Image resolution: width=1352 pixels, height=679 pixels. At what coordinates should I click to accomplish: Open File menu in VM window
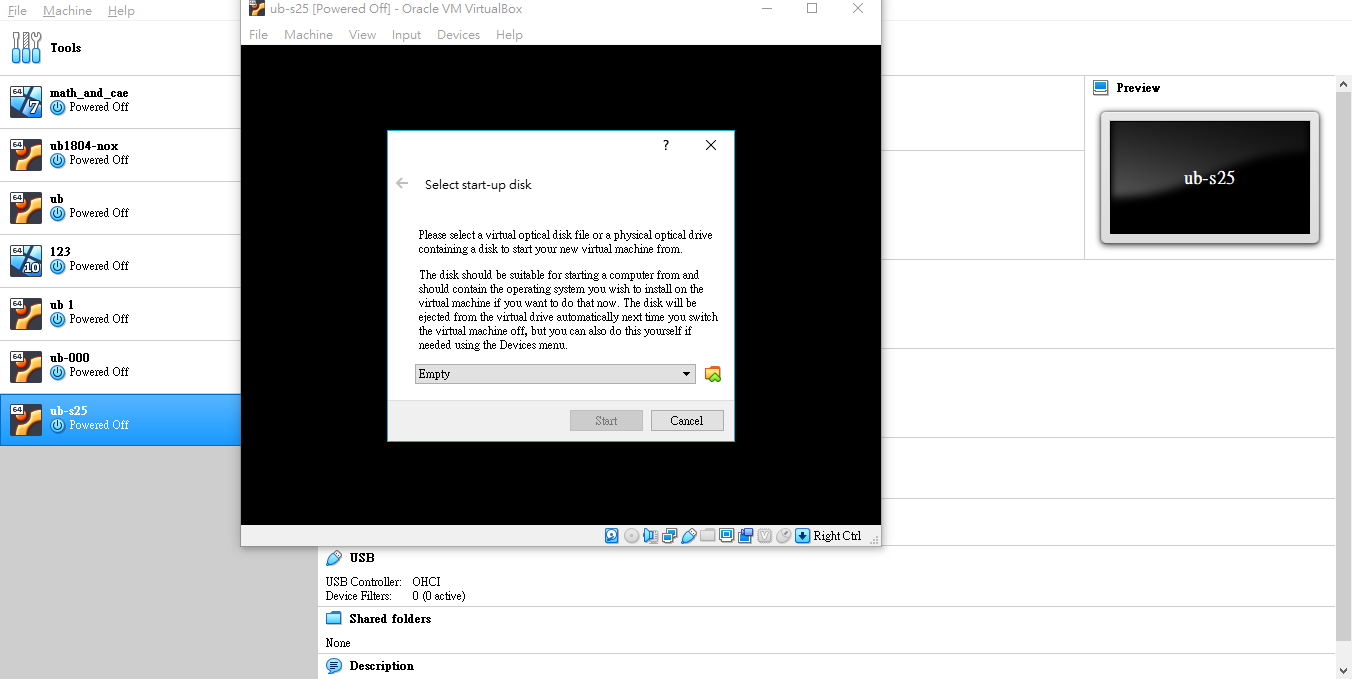coord(258,35)
